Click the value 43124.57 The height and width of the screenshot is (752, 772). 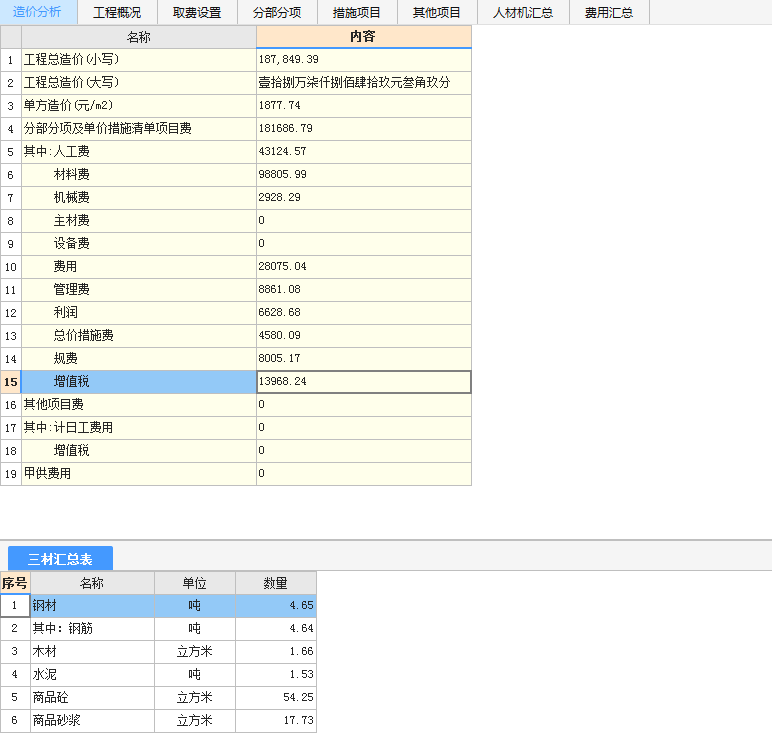click(363, 152)
